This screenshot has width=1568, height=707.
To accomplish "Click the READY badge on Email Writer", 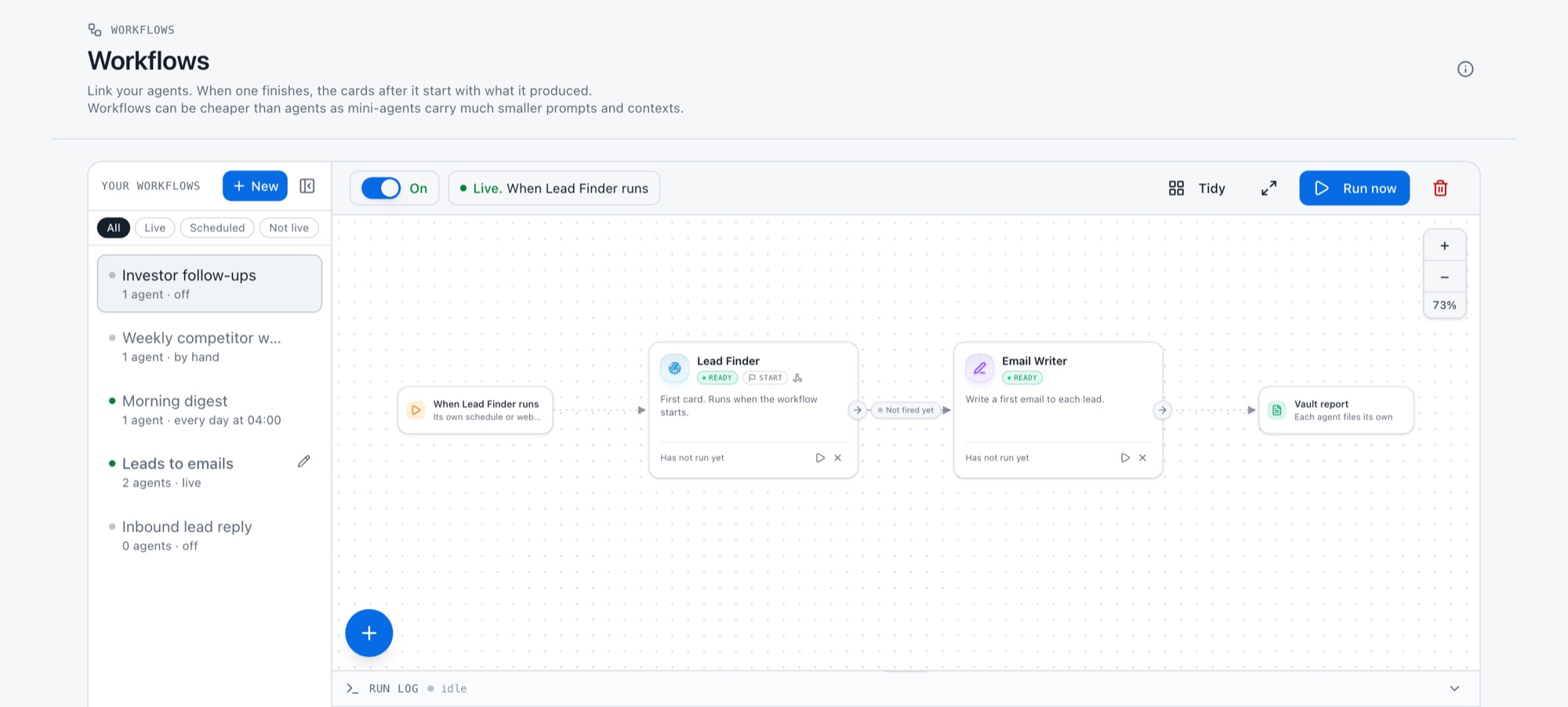I will click(x=1022, y=378).
